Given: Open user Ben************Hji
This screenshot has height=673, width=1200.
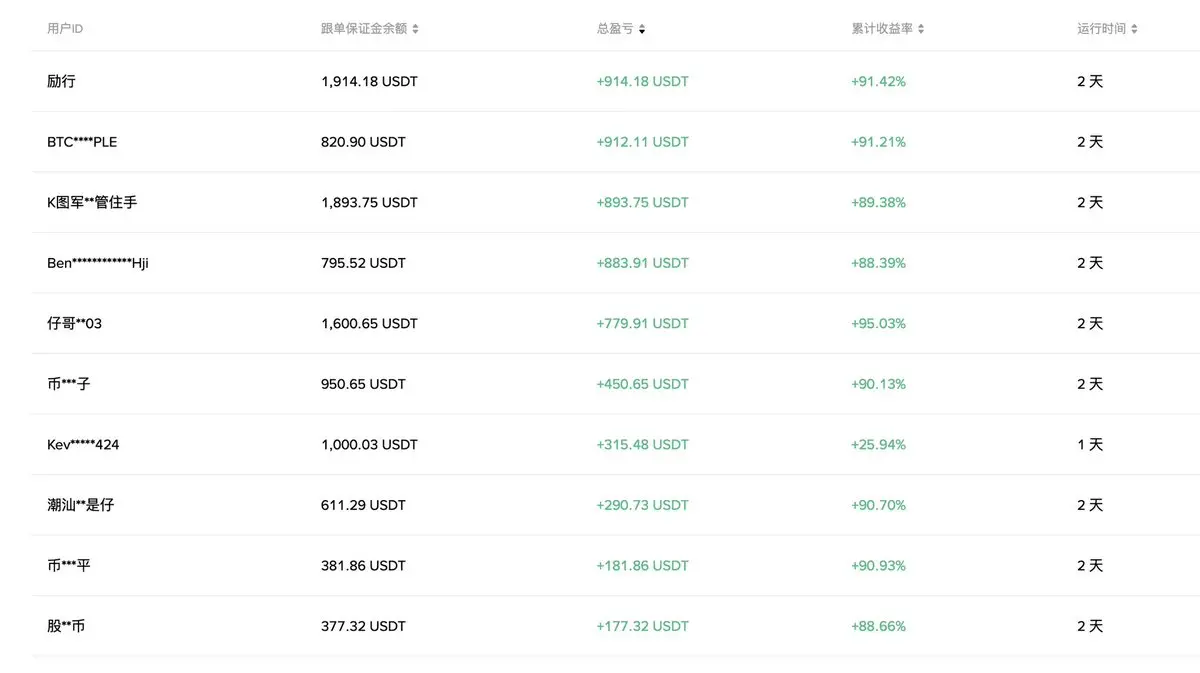Looking at the screenshot, I should pos(98,263).
